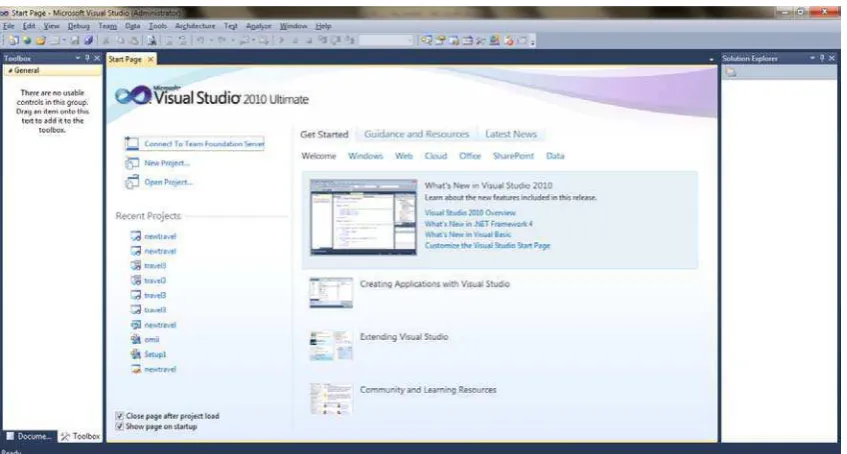Select the Office category tab
The image size is (847, 454).
(x=470, y=156)
